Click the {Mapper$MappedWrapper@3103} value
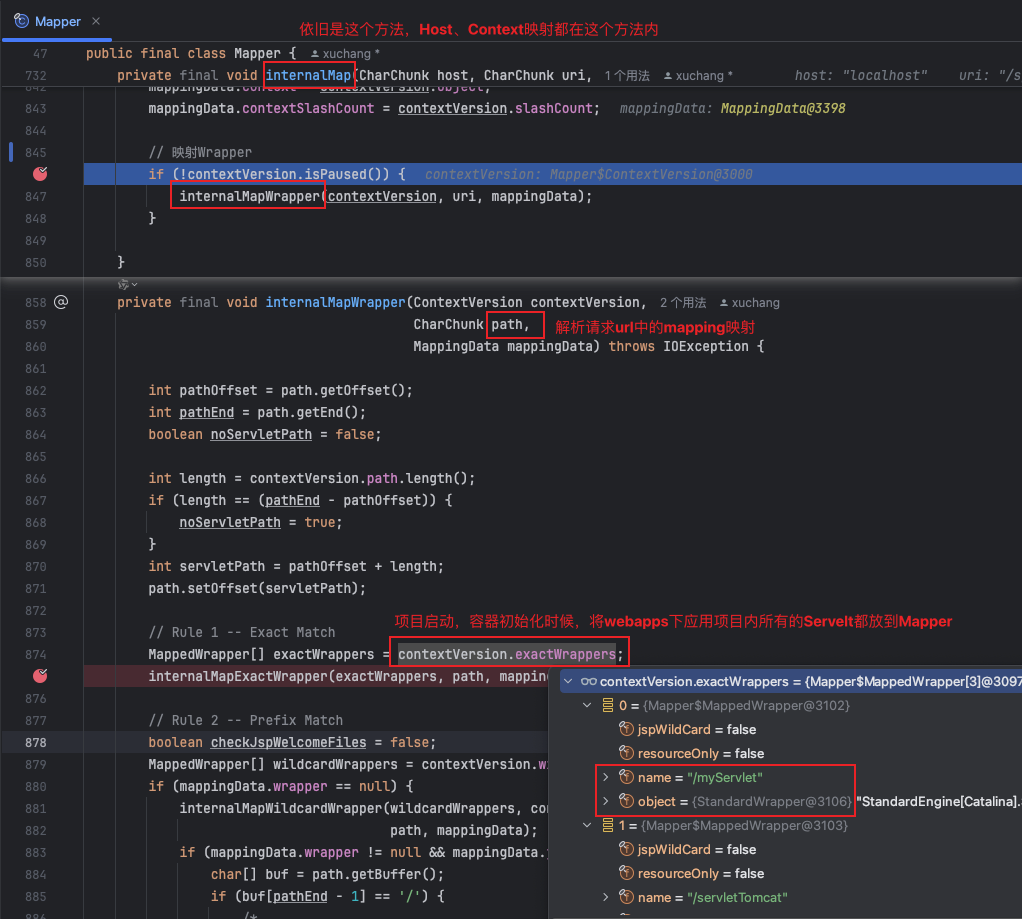This screenshot has width=1022, height=919. click(744, 826)
